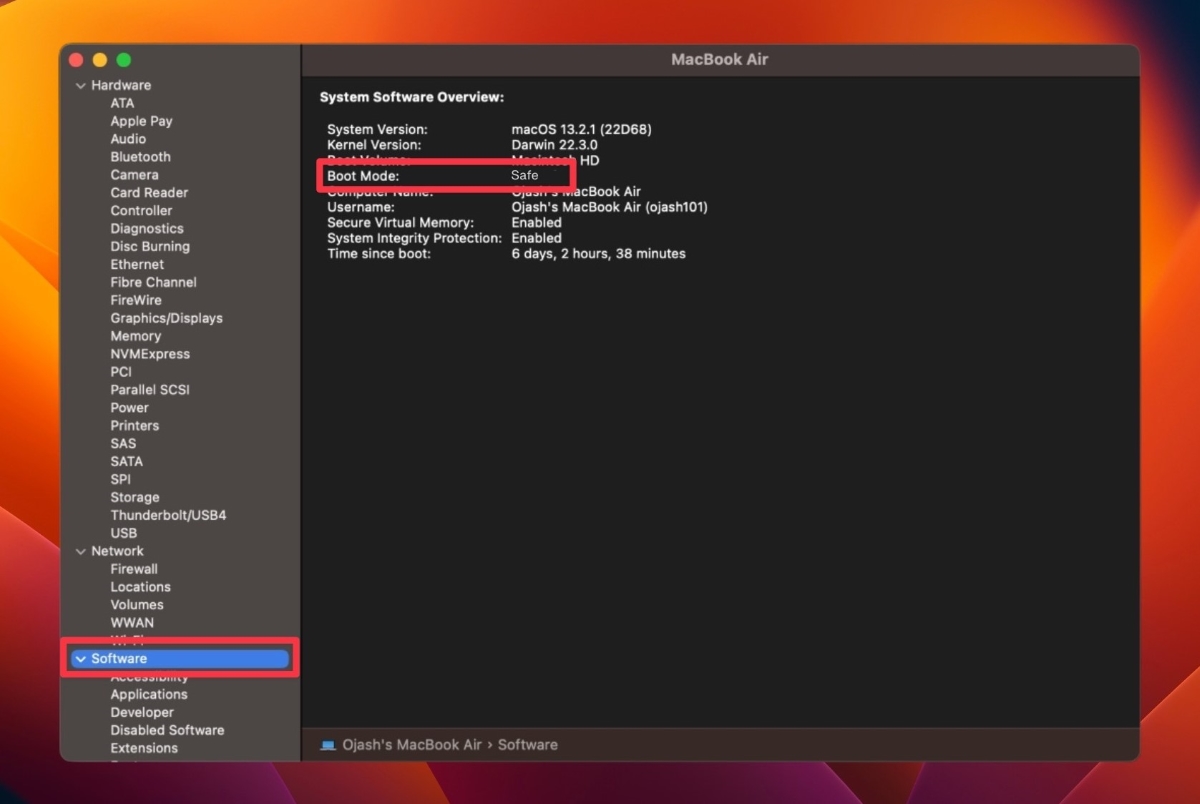Collapse the Network section
1200x804 pixels.
81,551
